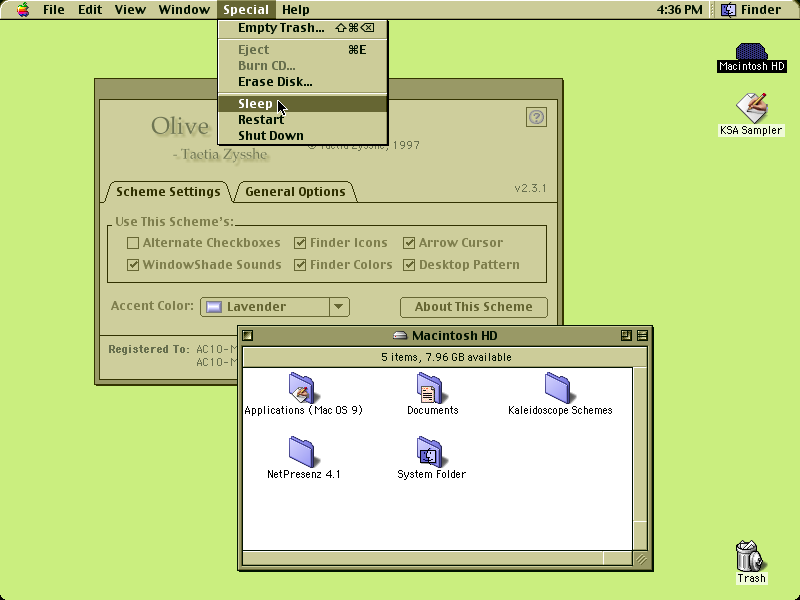
Task: Open the Window menu
Action: point(184,10)
